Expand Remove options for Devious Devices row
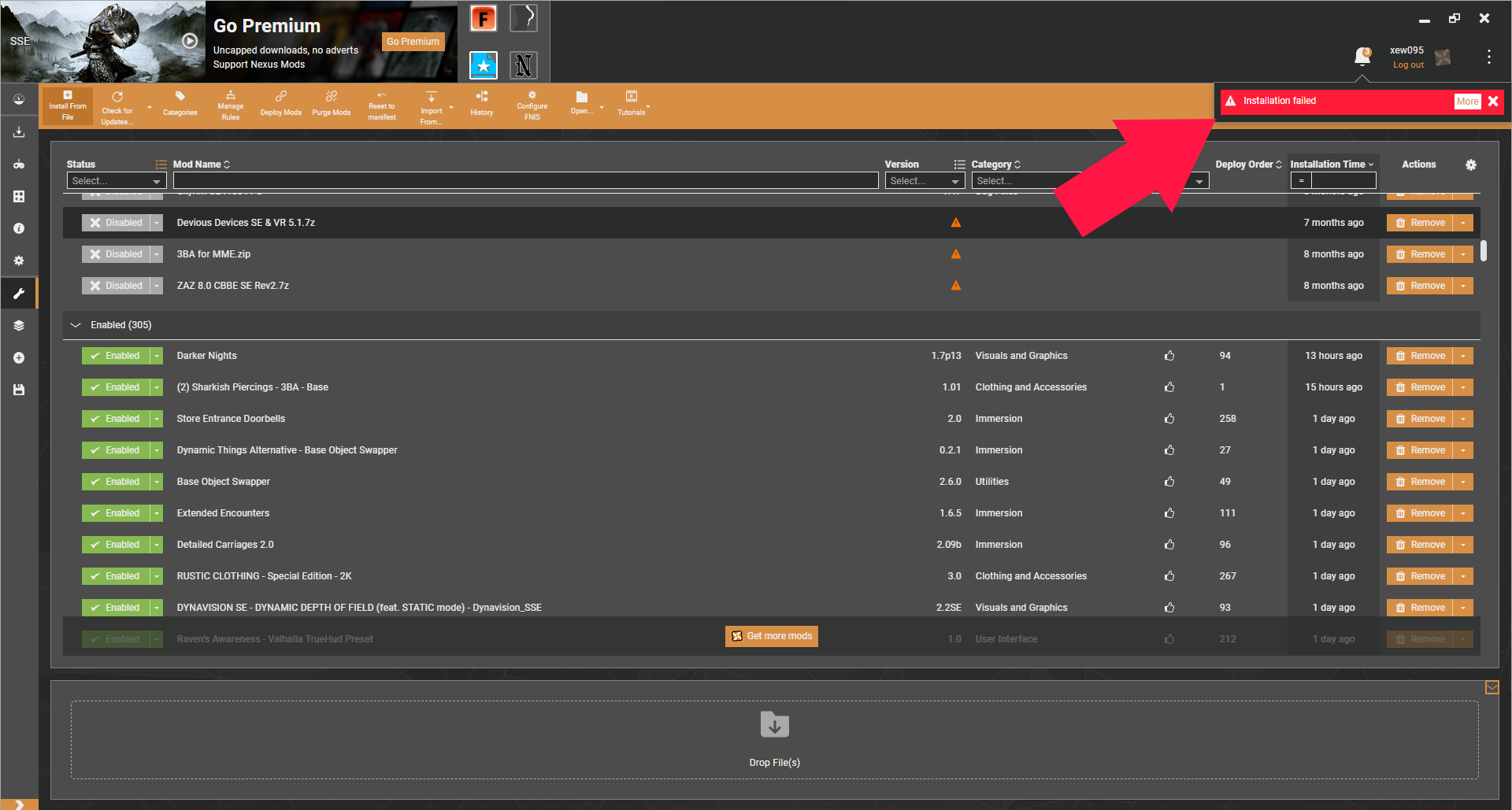The height and width of the screenshot is (810, 1512). 1463,223
